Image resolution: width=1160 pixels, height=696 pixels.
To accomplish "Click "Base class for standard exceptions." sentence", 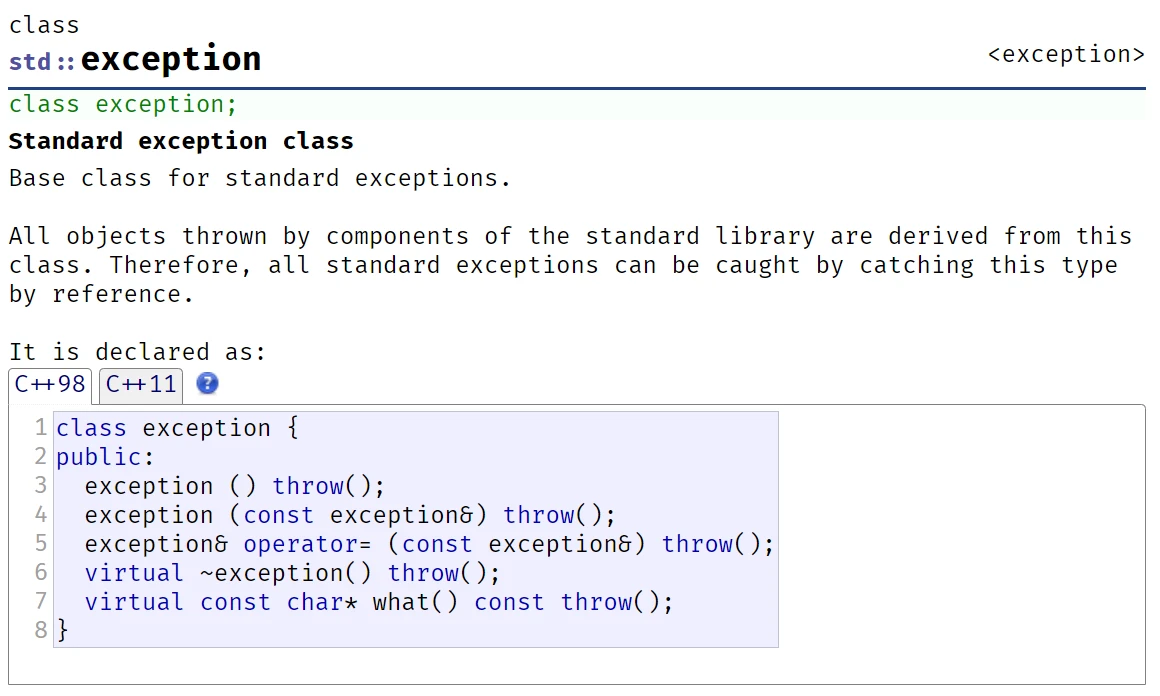I will [260, 178].
